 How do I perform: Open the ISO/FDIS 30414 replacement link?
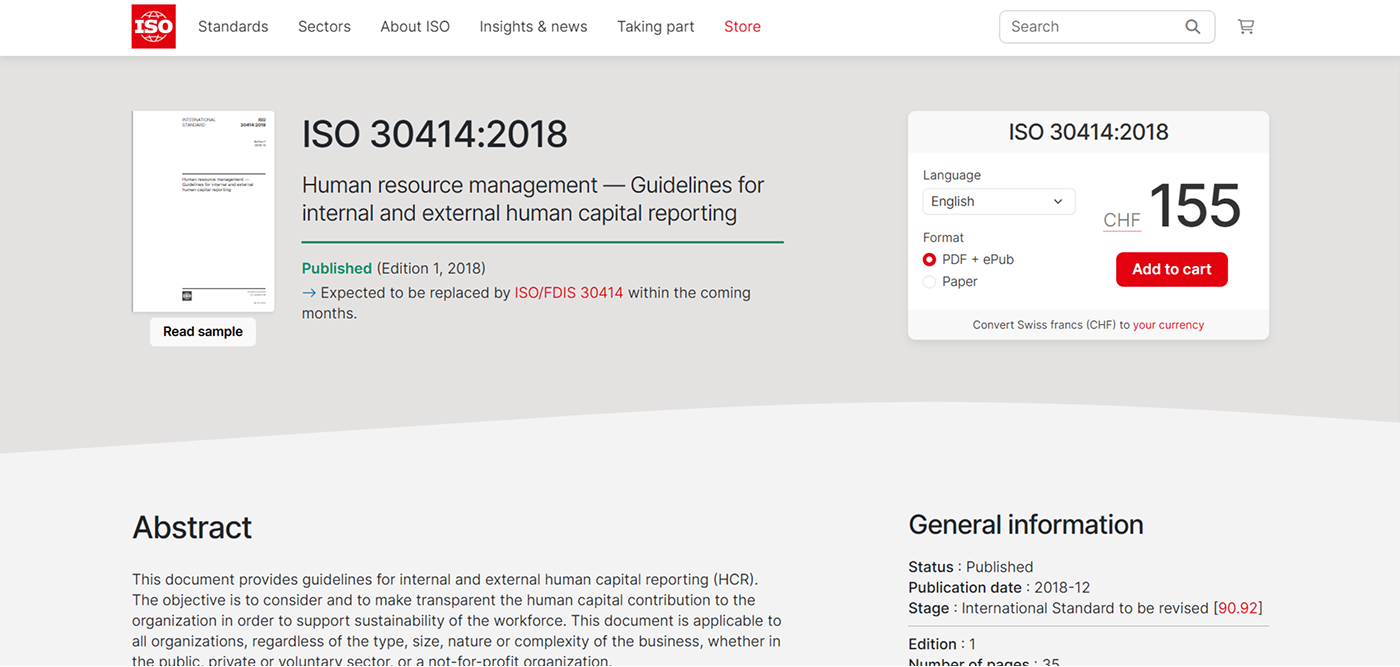point(568,293)
